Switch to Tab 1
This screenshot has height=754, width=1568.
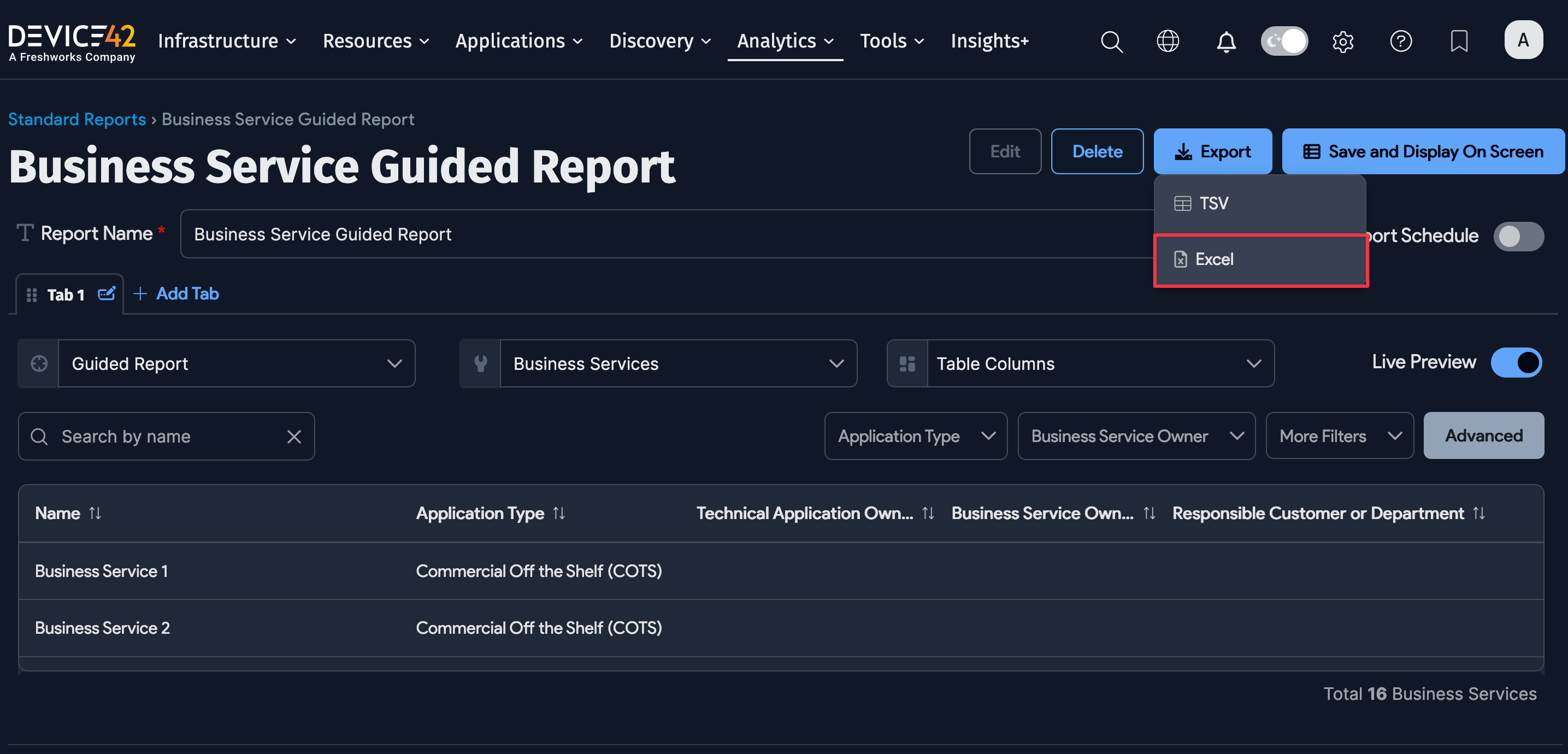click(65, 295)
